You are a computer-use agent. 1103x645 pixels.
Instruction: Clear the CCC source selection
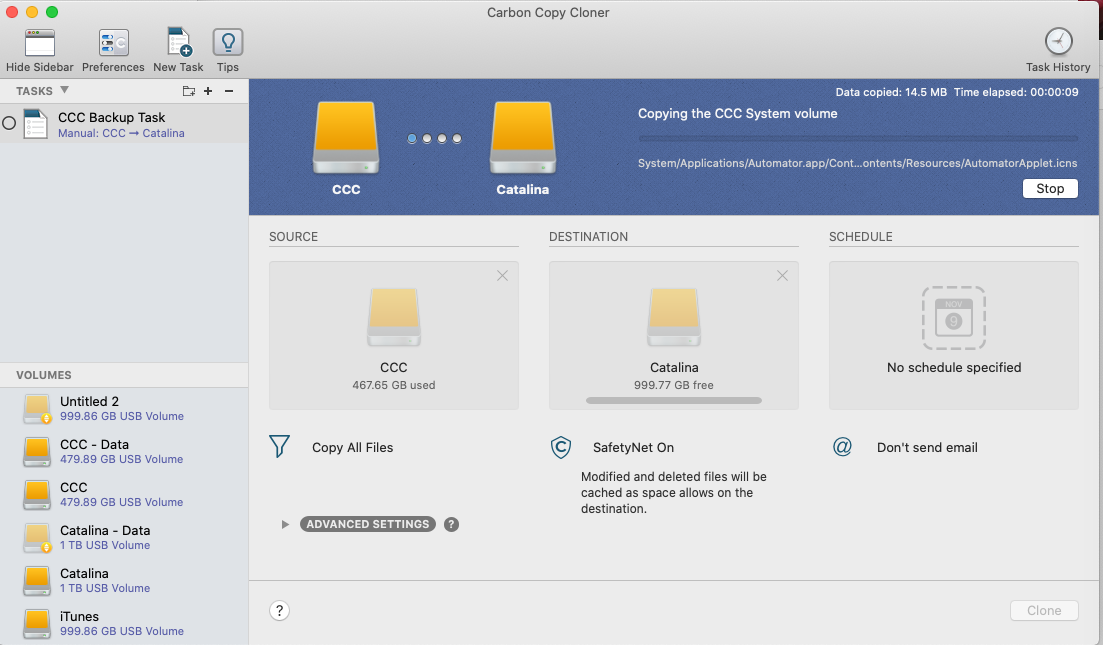point(502,276)
